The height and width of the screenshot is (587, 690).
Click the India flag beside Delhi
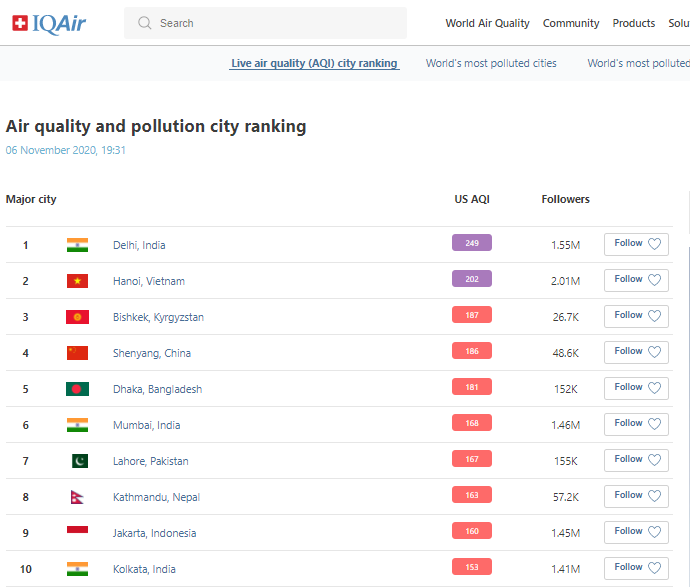77,245
